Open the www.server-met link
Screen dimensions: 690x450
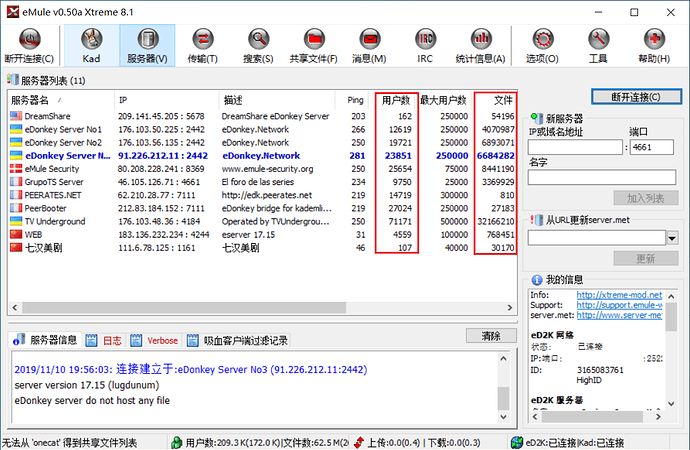click(x=619, y=315)
